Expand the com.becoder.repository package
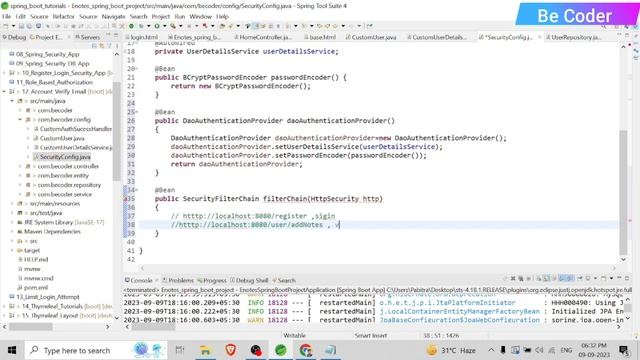This screenshot has width=640, height=360. click(20, 185)
